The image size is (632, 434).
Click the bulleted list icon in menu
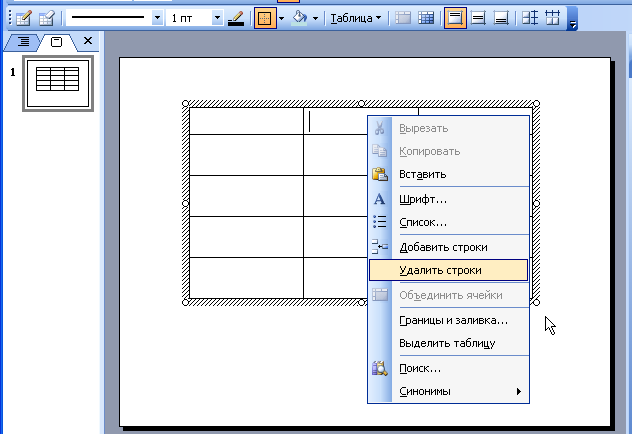380,222
